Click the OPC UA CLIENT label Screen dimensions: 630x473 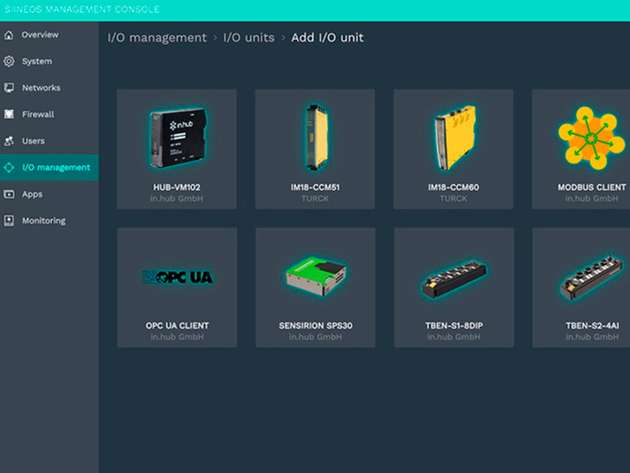[x=177, y=326]
